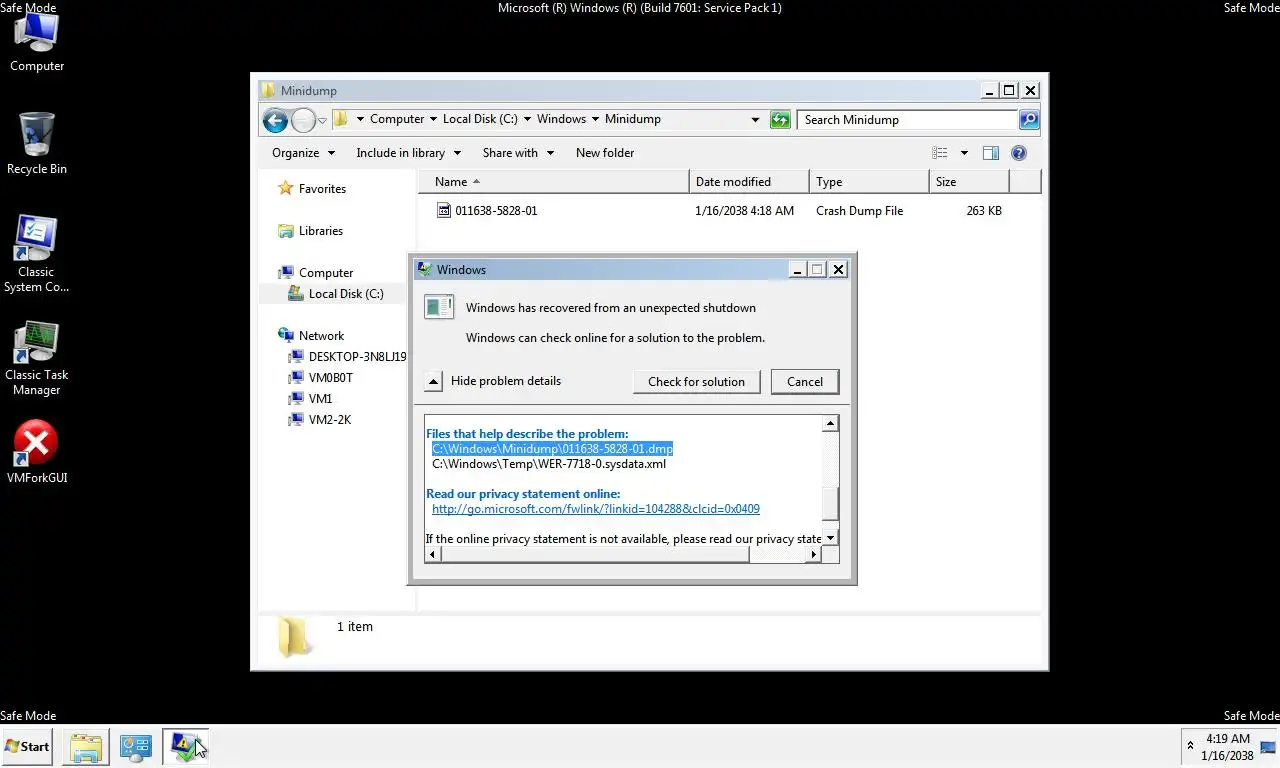Open the privacy statement go.microsoft.com link
Screen dimensions: 1280x768
tap(596, 509)
